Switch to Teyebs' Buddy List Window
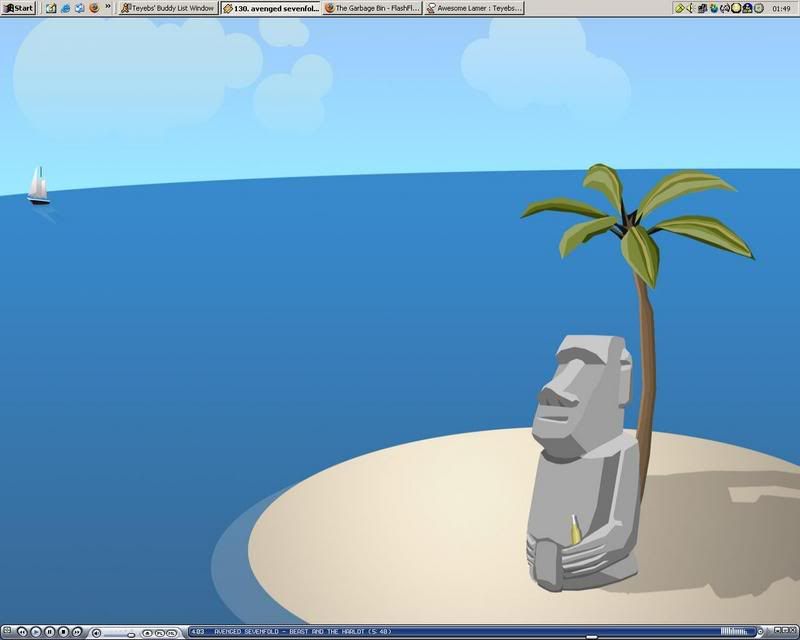This screenshot has height=640, width=800. coord(167,8)
